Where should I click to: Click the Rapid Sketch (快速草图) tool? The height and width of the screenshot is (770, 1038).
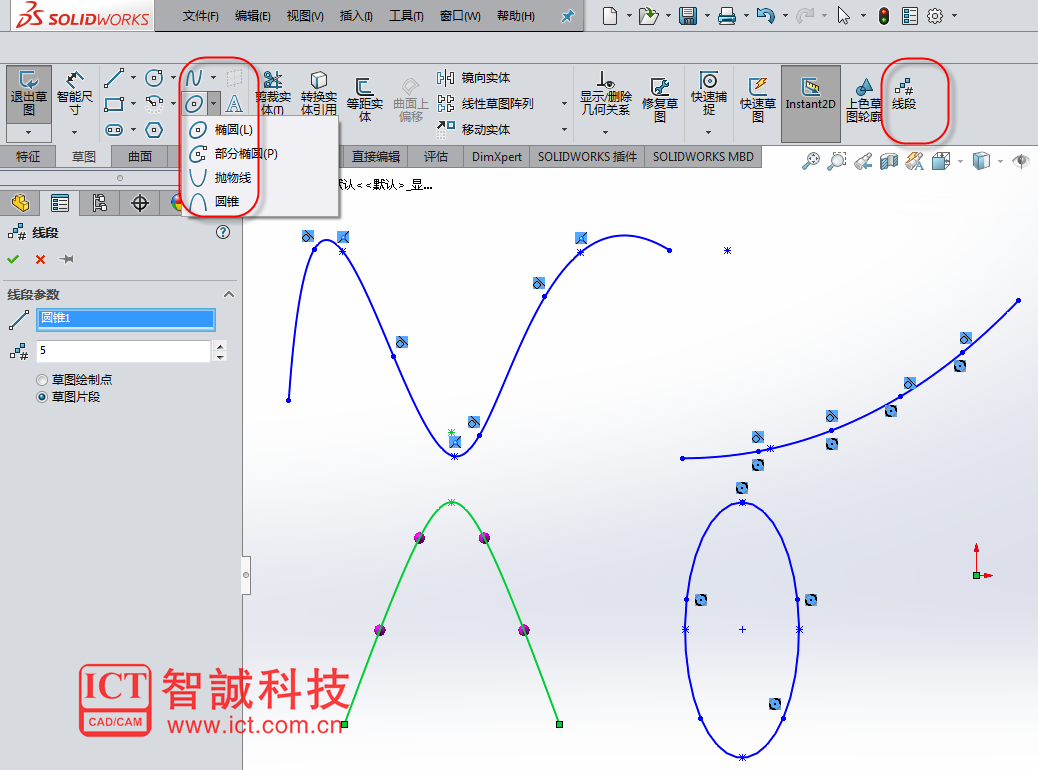click(x=757, y=99)
